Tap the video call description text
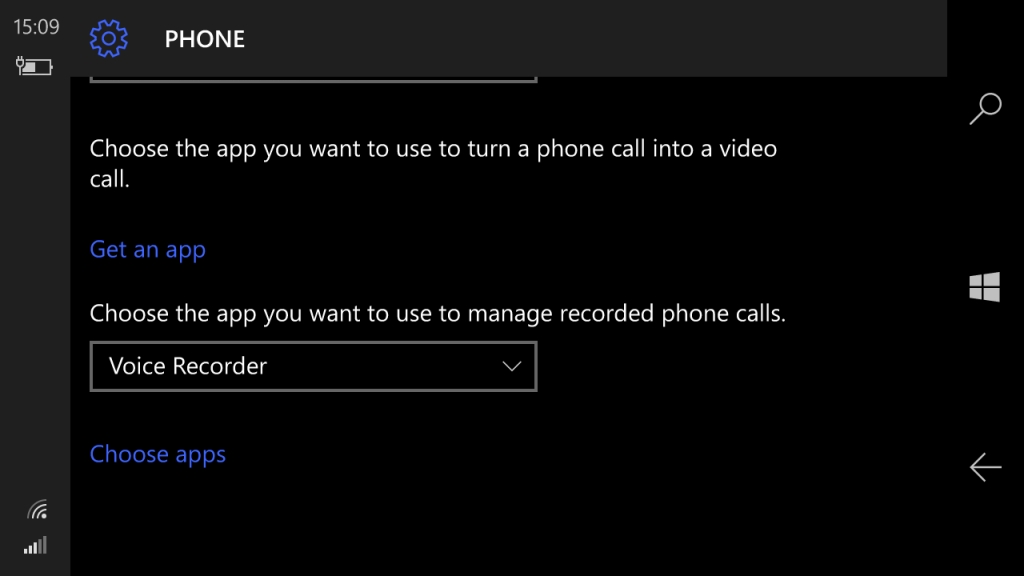1024x576 pixels. click(433, 163)
